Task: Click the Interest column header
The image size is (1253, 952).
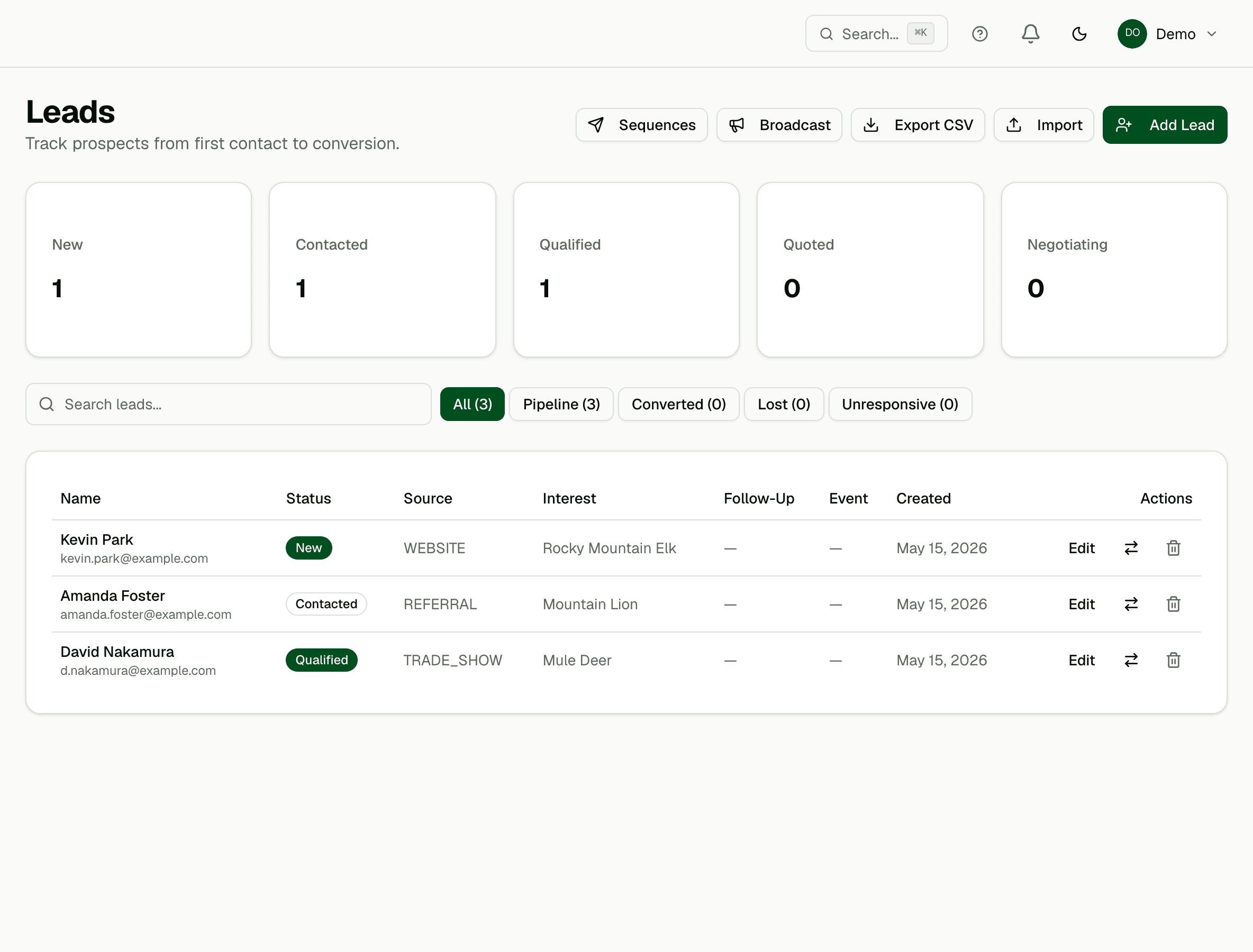Action: (x=569, y=498)
